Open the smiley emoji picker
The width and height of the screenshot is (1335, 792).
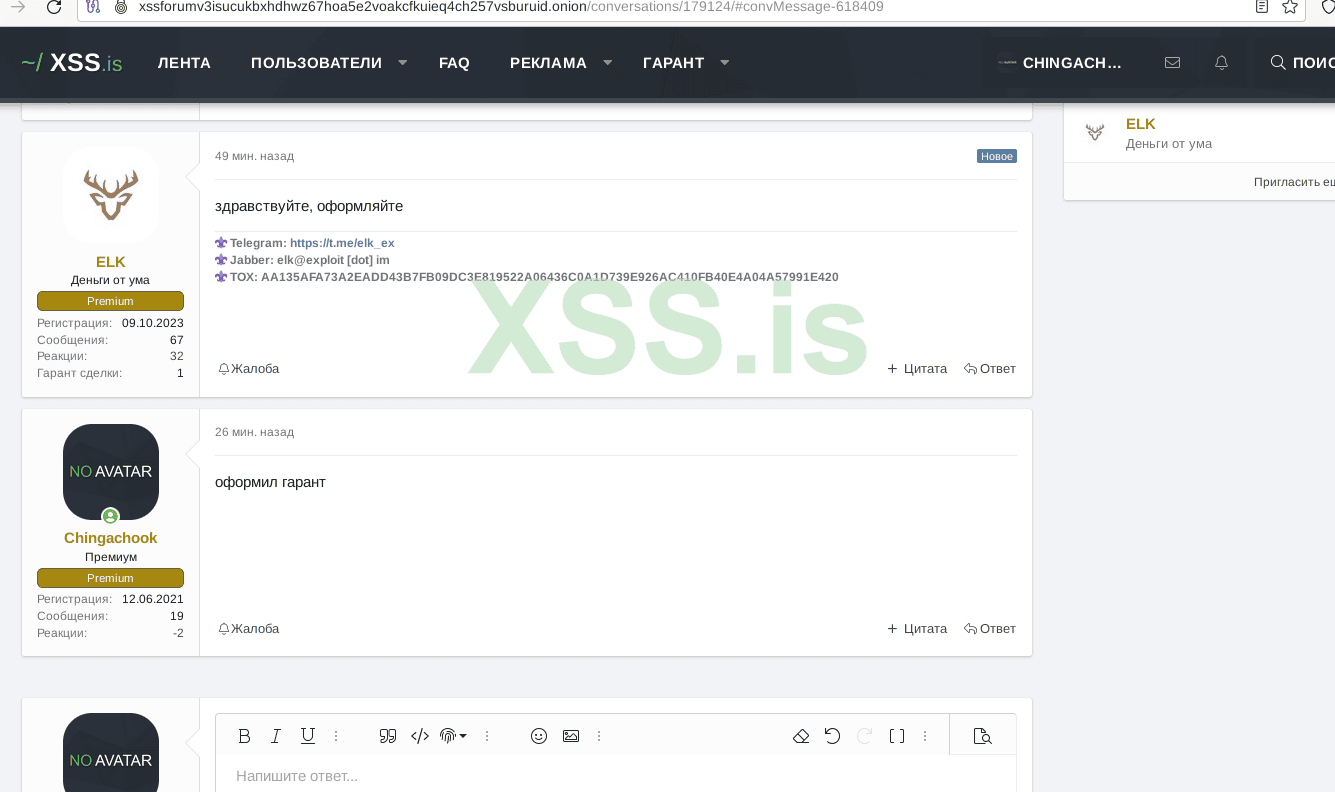point(539,736)
